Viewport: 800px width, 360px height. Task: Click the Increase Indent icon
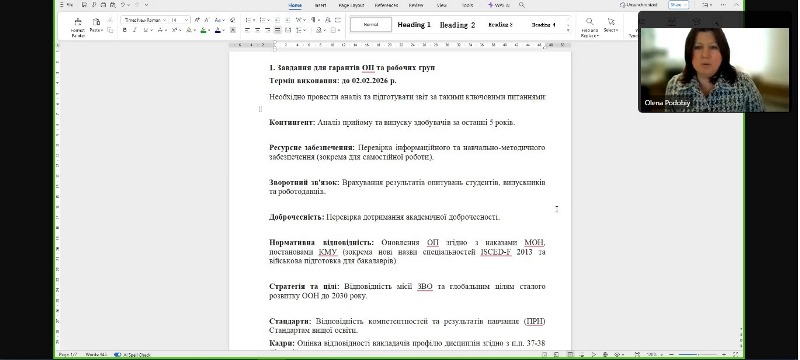(288, 20)
